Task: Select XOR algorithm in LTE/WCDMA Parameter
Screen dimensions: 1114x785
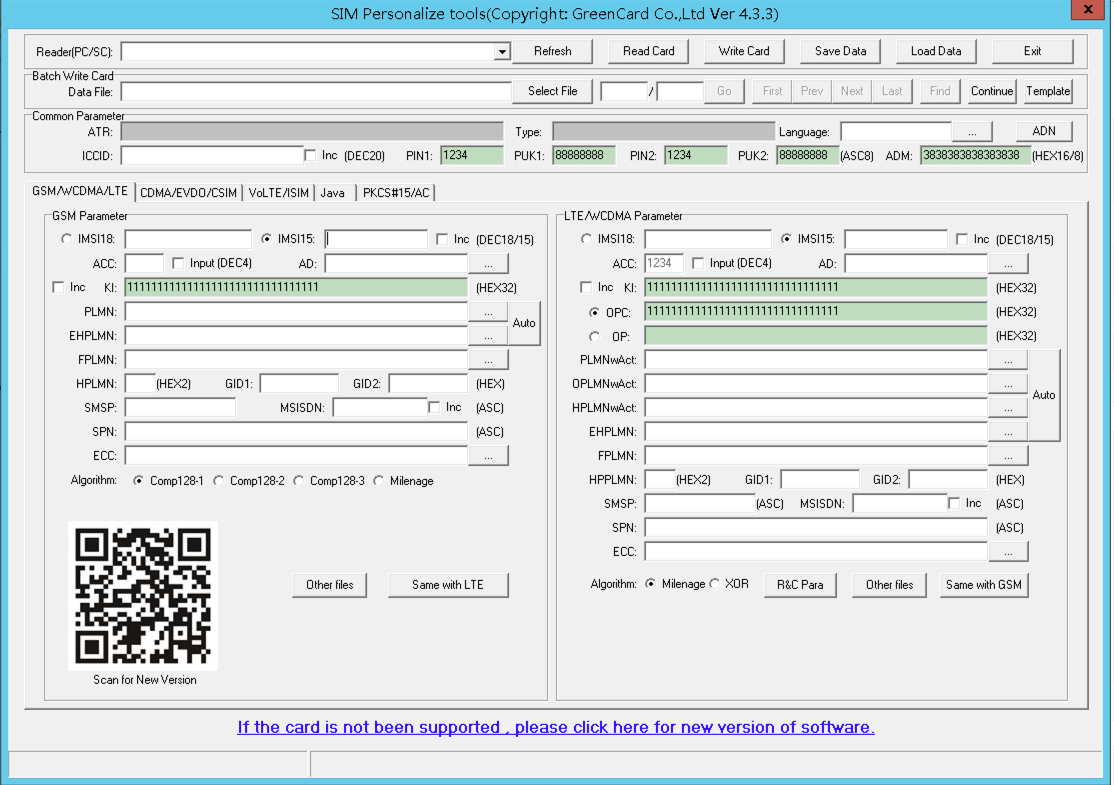Action: (x=716, y=583)
